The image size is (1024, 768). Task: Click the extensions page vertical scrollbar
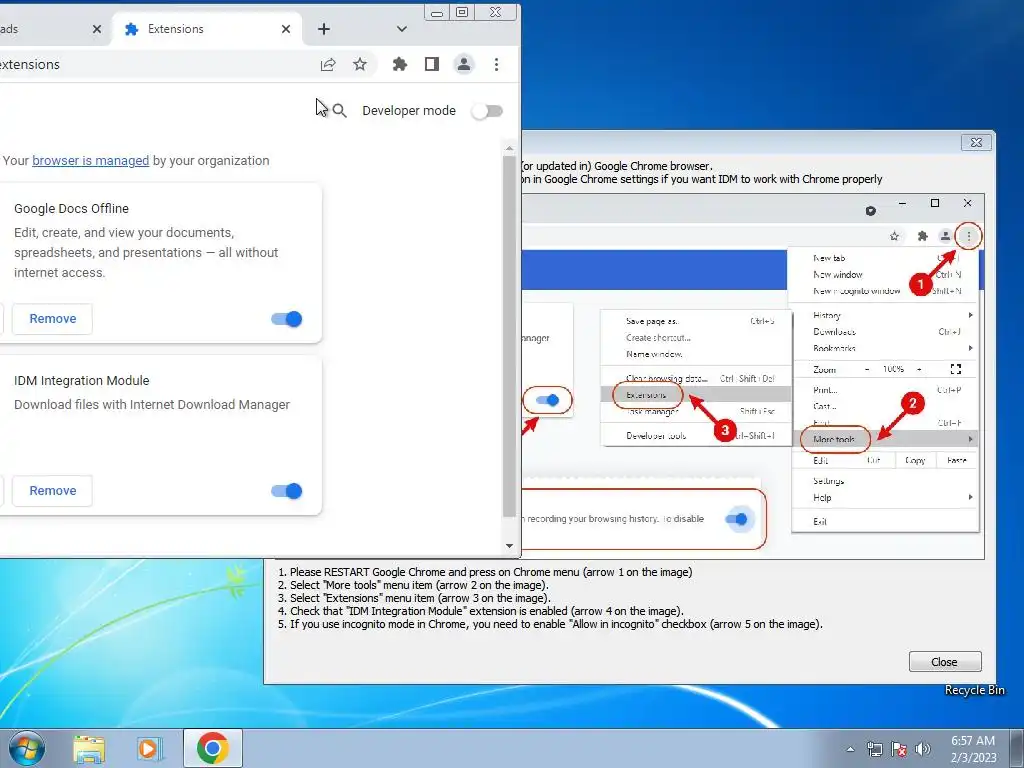509,336
